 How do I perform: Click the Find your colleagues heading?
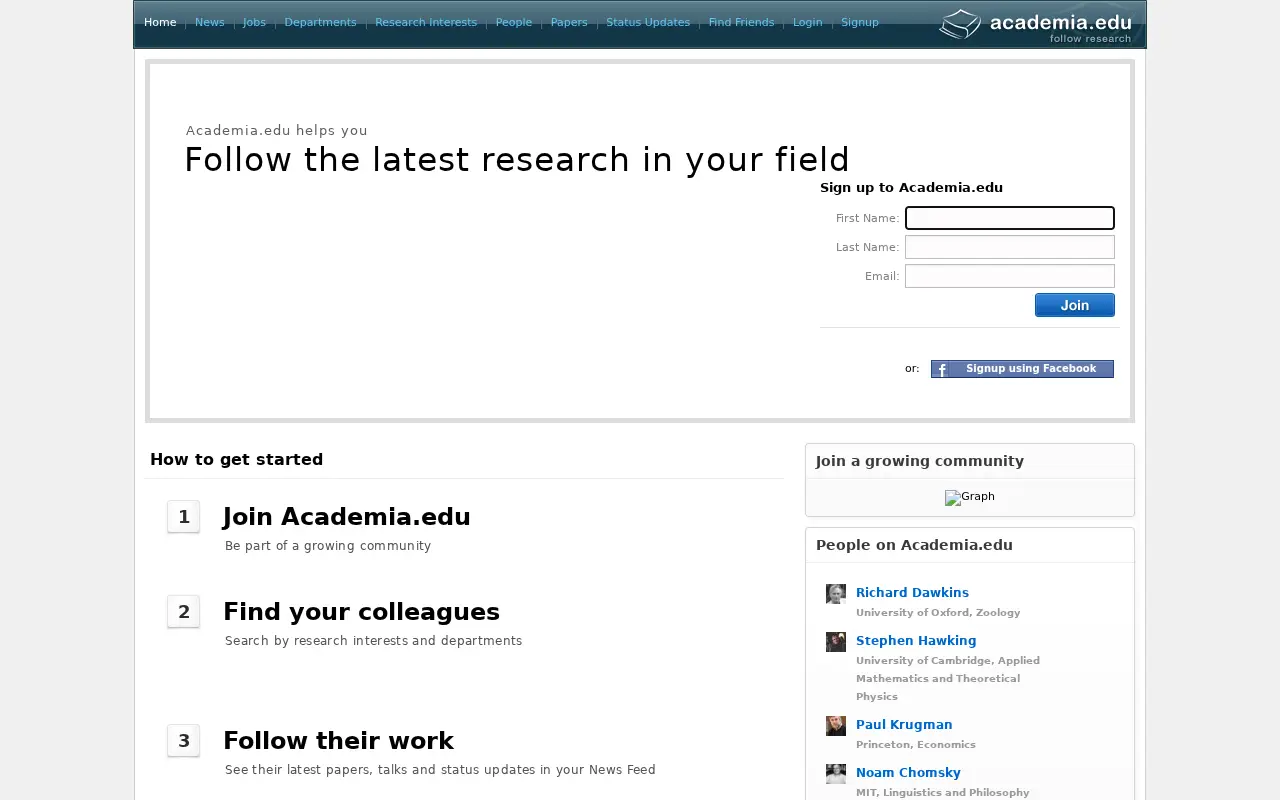click(361, 612)
